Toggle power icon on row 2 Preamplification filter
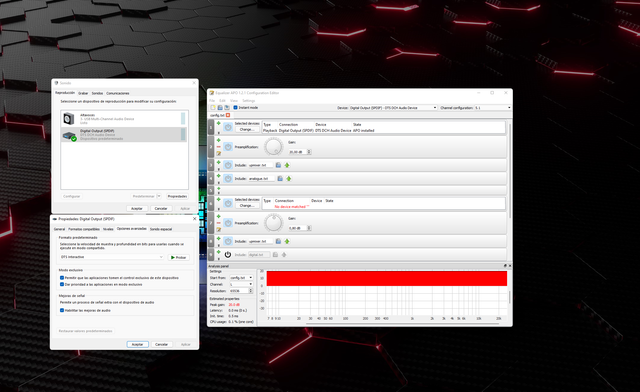The image size is (640, 392). point(228,147)
